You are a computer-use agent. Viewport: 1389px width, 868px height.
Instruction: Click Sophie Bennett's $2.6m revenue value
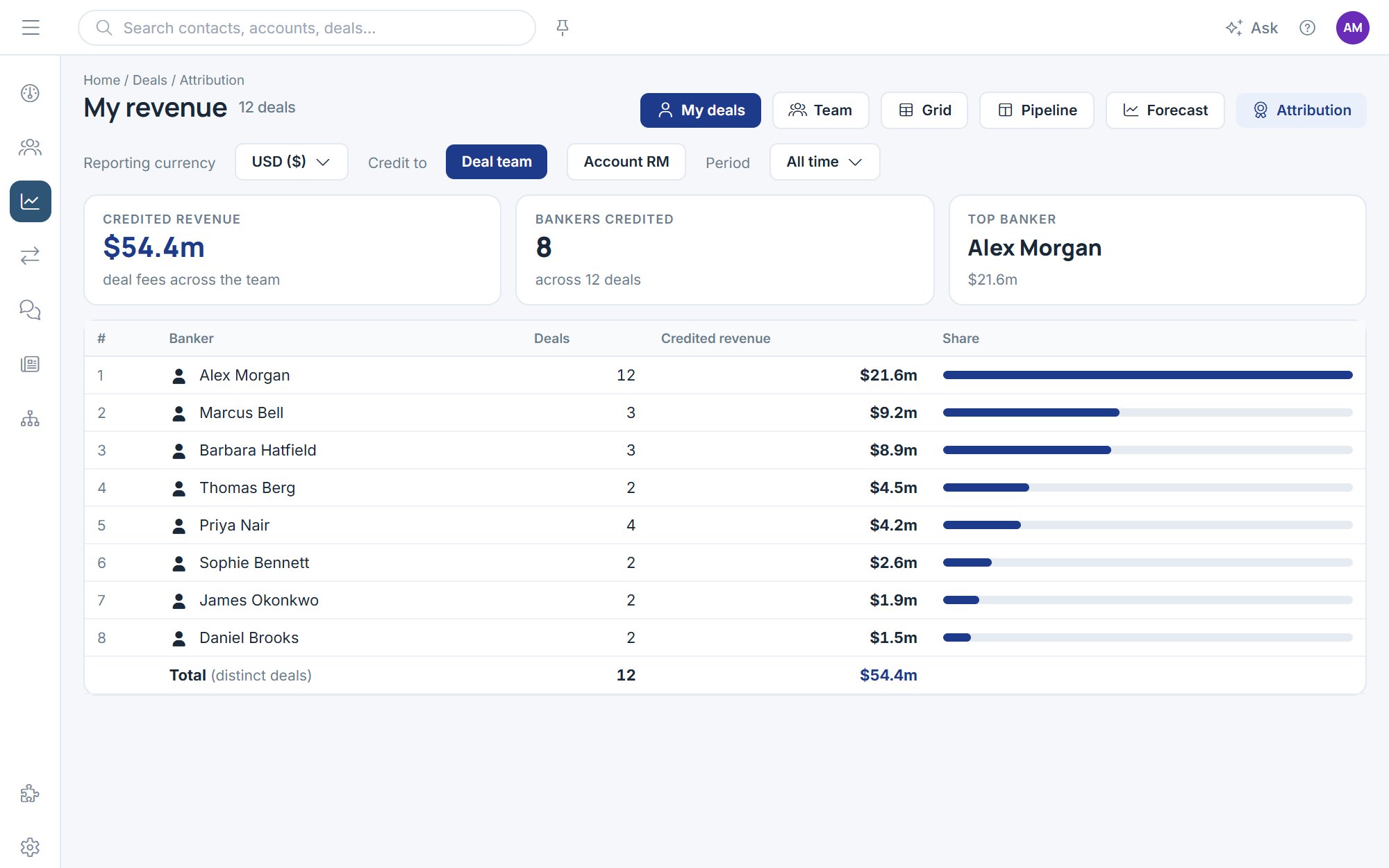(x=893, y=563)
